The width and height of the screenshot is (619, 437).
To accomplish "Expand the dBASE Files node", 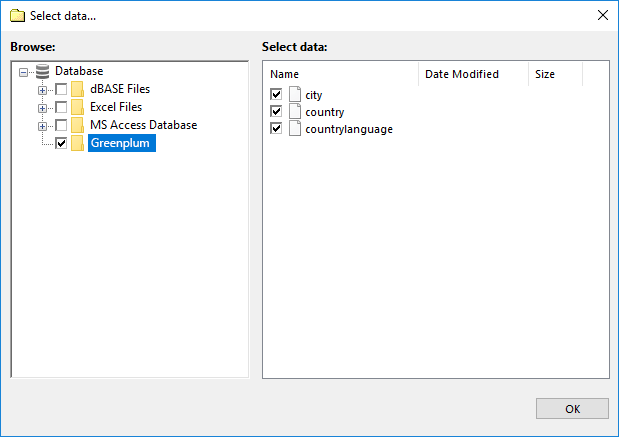I will [42, 90].
